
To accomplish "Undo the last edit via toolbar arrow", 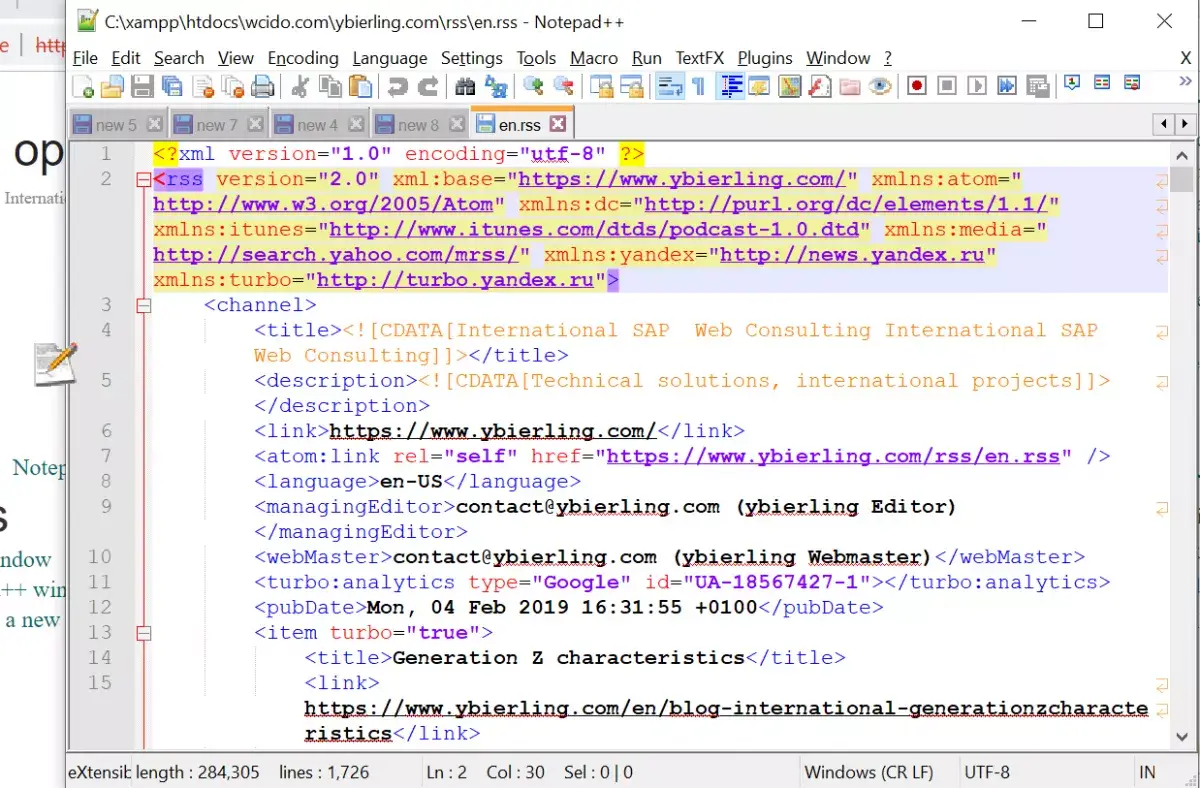I will (397, 87).
